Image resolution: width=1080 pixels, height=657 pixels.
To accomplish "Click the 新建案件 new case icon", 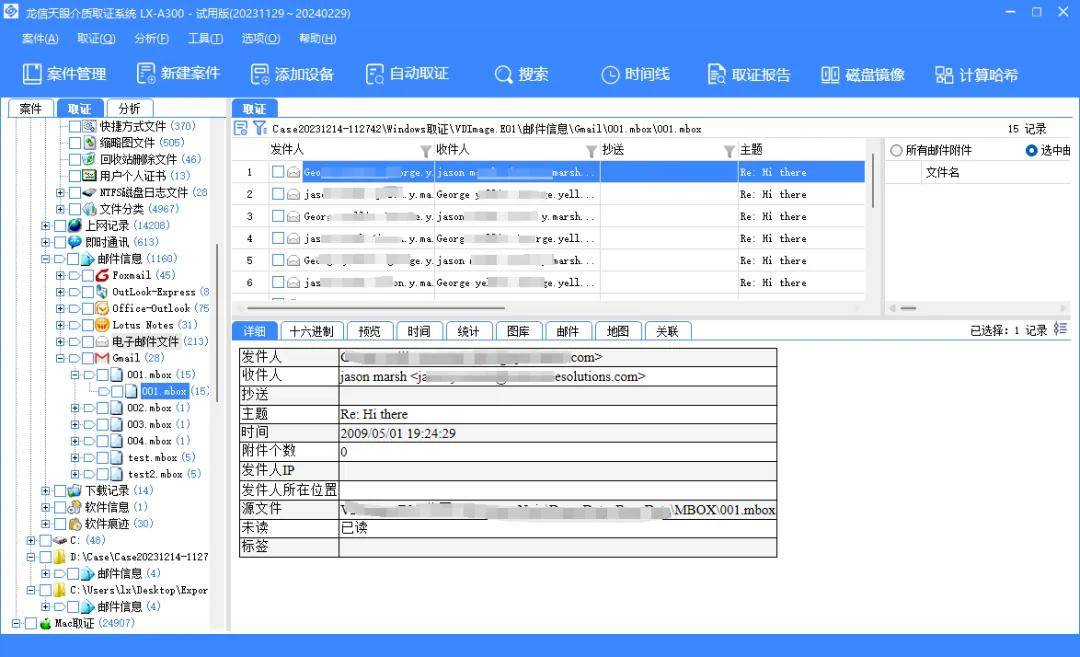I will [146, 74].
